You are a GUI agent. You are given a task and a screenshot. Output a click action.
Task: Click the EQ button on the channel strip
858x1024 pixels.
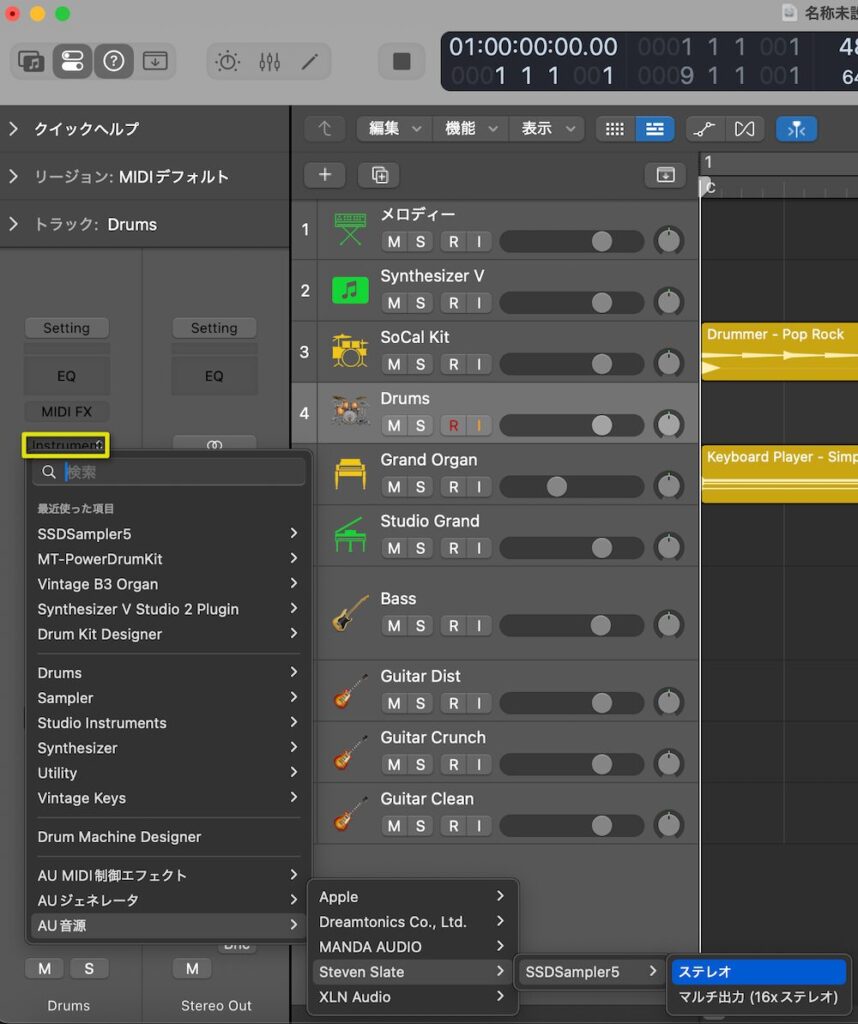point(66,375)
